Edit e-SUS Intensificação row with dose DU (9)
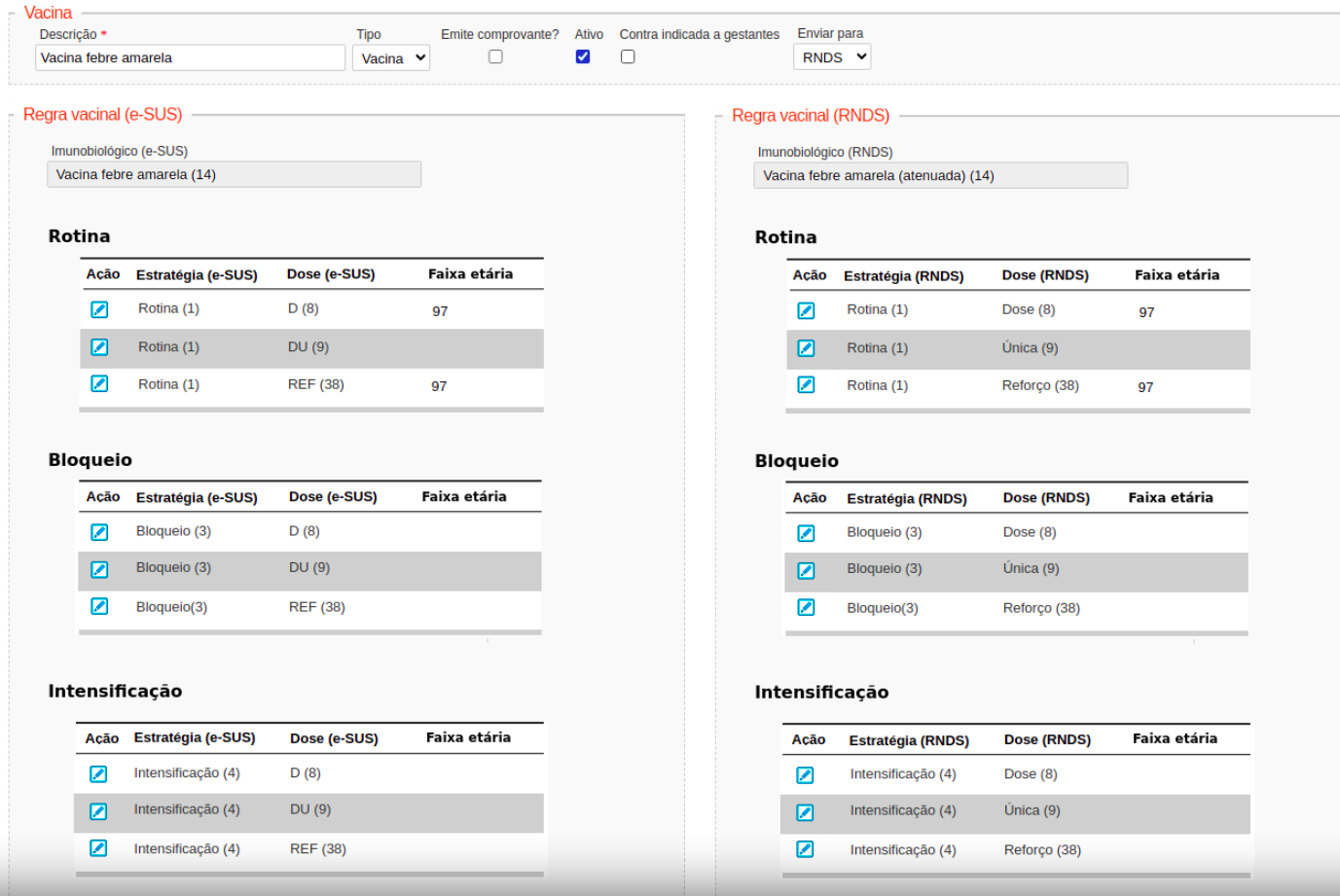 pos(98,811)
